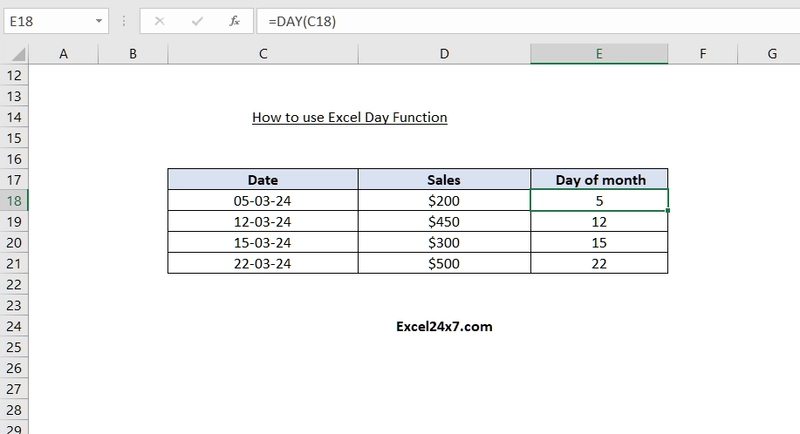The height and width of the screenshot is (434, 800).
Task: Open the Insert Function fx dialog
Action: (x=234, y=21)
